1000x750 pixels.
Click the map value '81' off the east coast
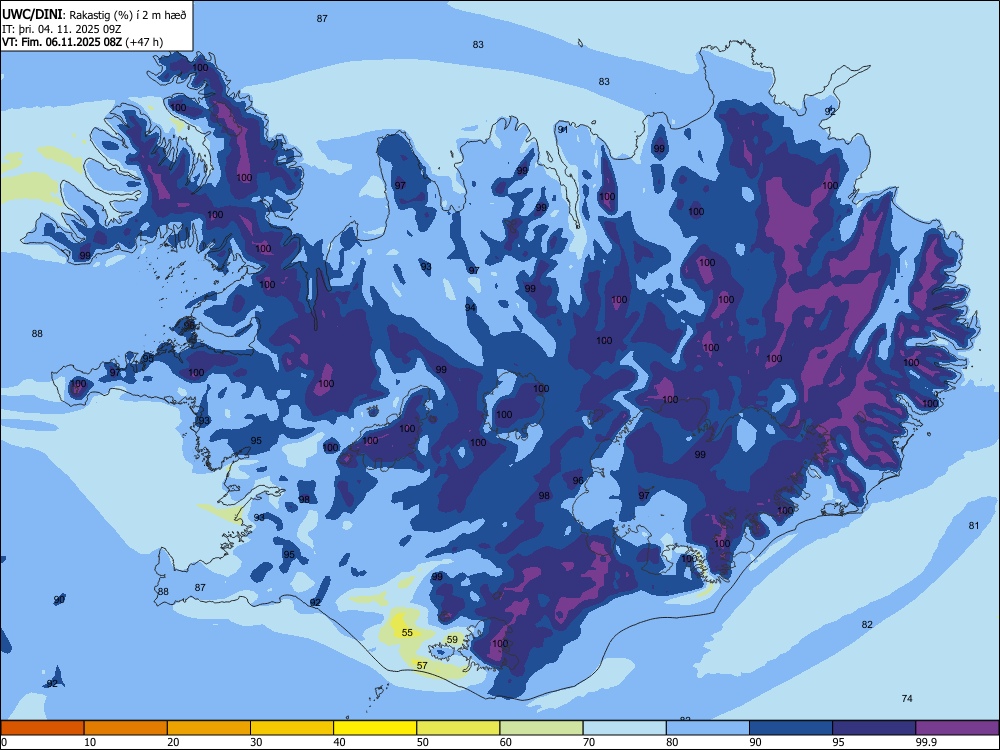(x=974, y=526)
